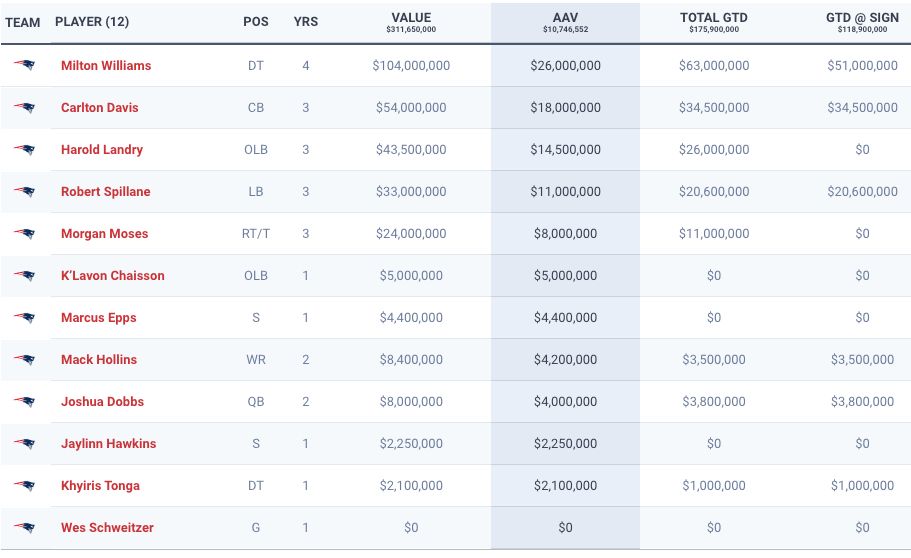Screen dimensions: 911x558
Task: Click the team icon beside Wes Schweitzer
Action: (x=24, y=528)
